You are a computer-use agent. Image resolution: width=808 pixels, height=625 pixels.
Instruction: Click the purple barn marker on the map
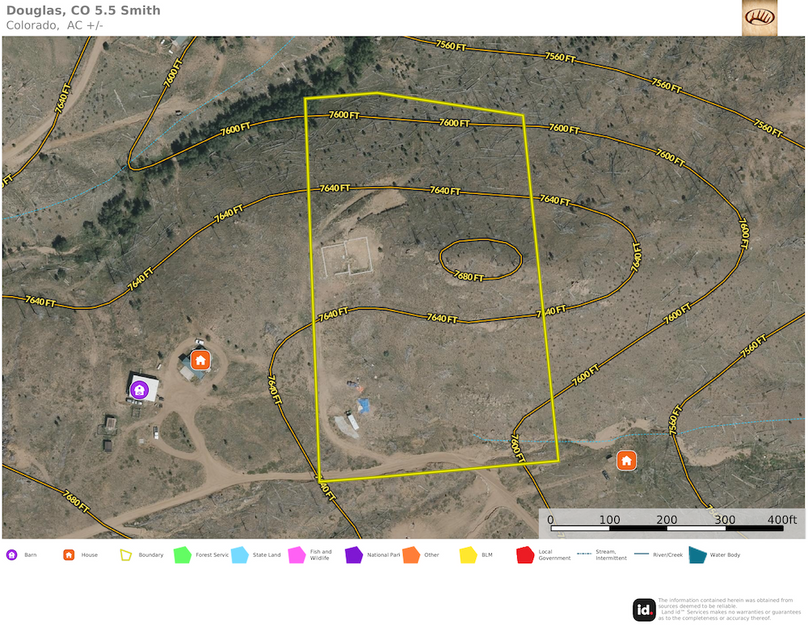point(139,389)
